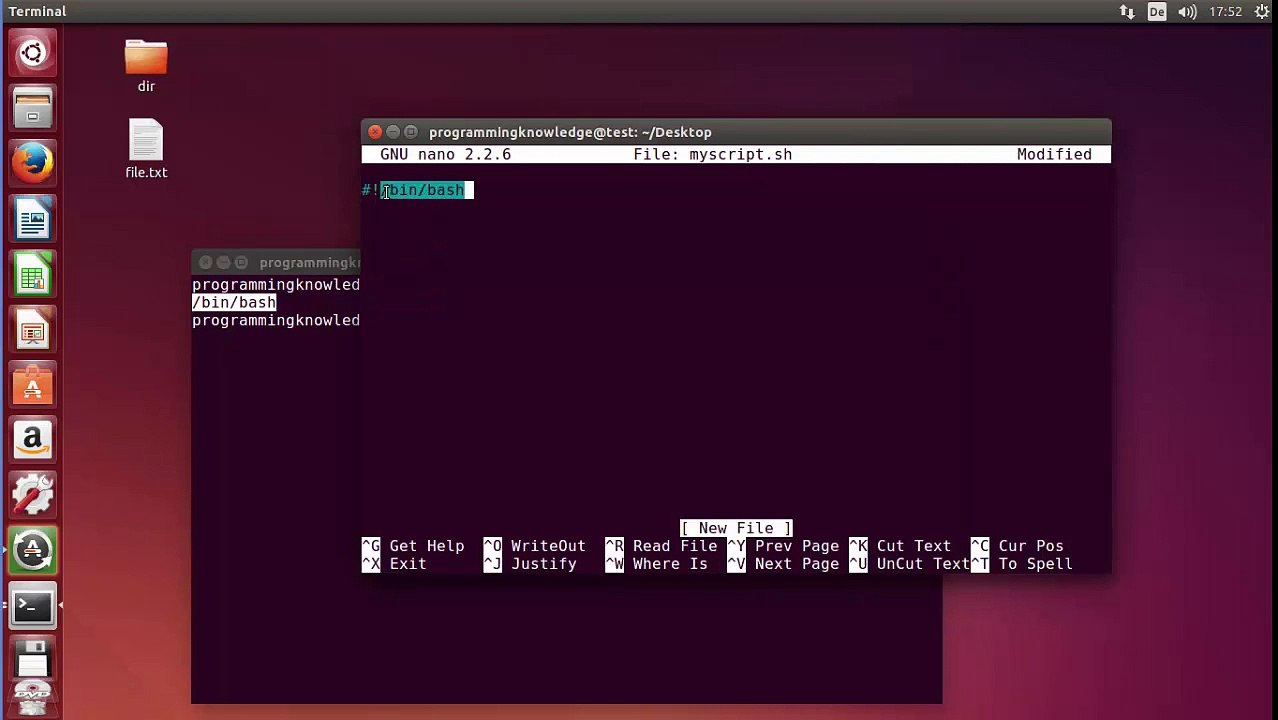1278x720 pixels.
Task: Minimize the nano terminal window
Action: 393,132
